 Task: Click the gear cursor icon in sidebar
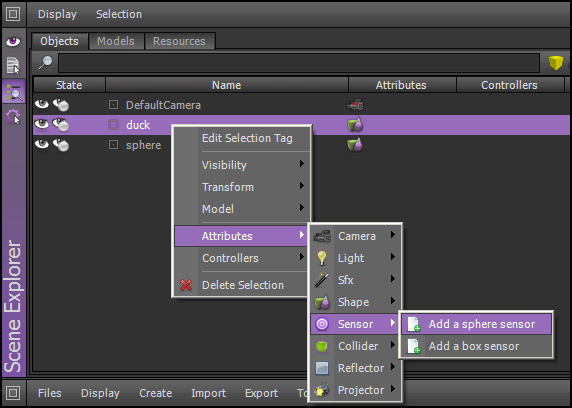coord(13,117)
